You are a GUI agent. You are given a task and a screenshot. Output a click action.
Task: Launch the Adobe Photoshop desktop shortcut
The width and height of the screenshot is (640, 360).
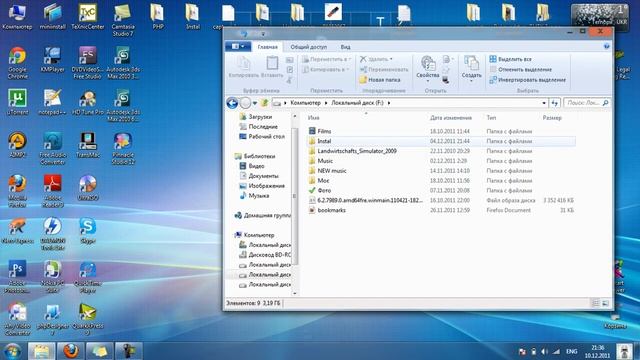click(x=17, y=276)
